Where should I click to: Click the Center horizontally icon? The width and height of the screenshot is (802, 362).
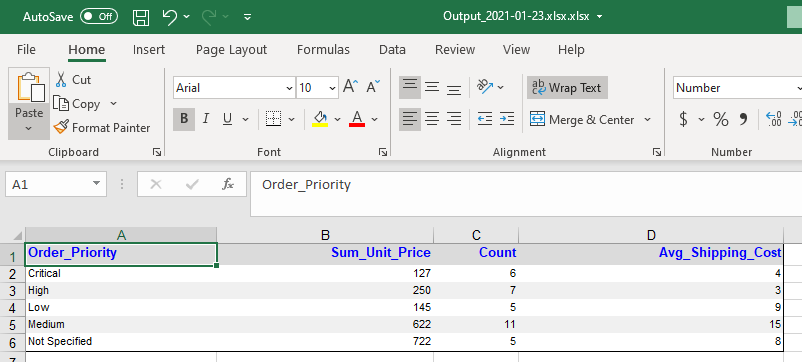432,120
